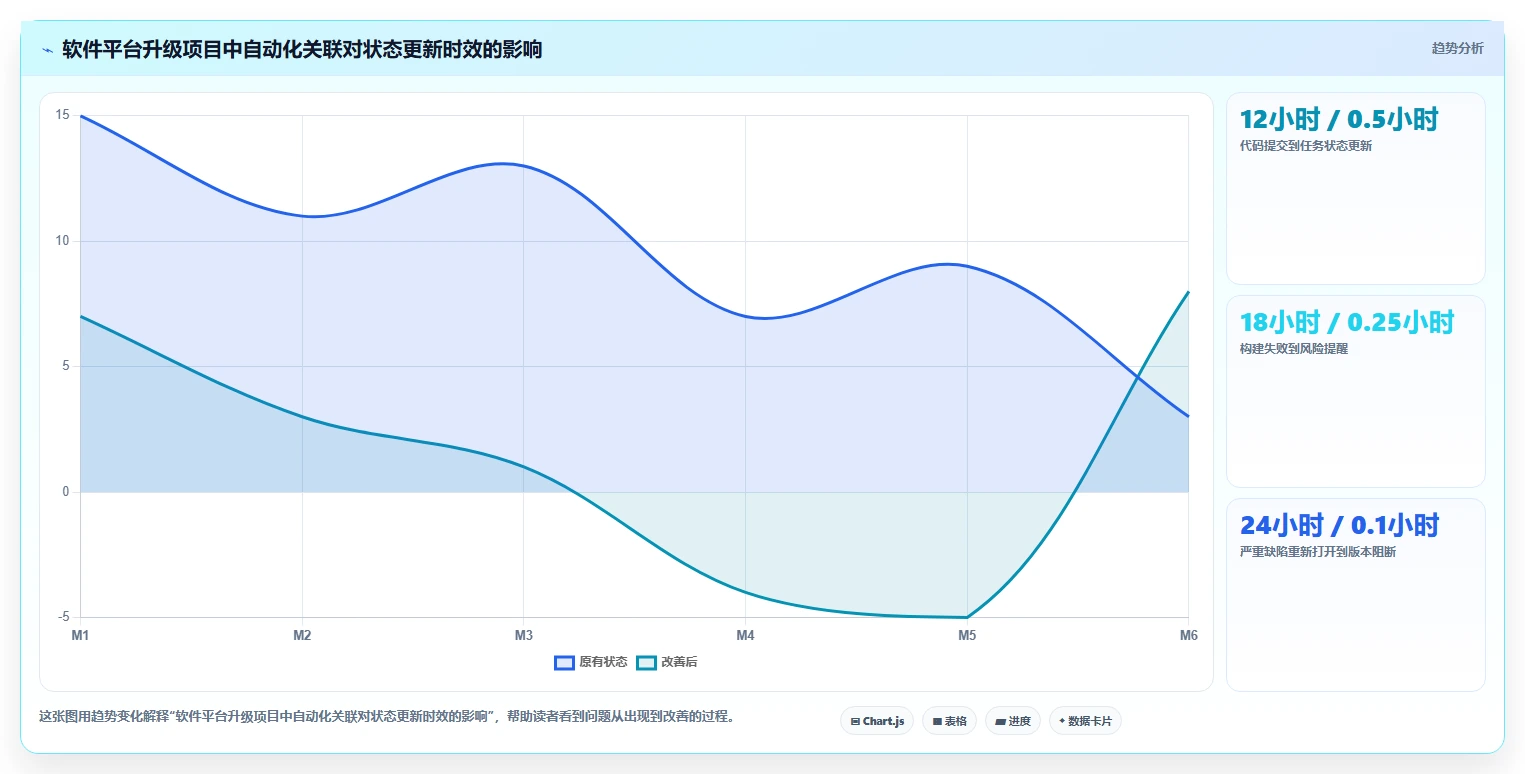The width and height of the screenshot is (1525, 774).
Task: Click the 原有状态 starting point at M1
Action: [81, 116]
